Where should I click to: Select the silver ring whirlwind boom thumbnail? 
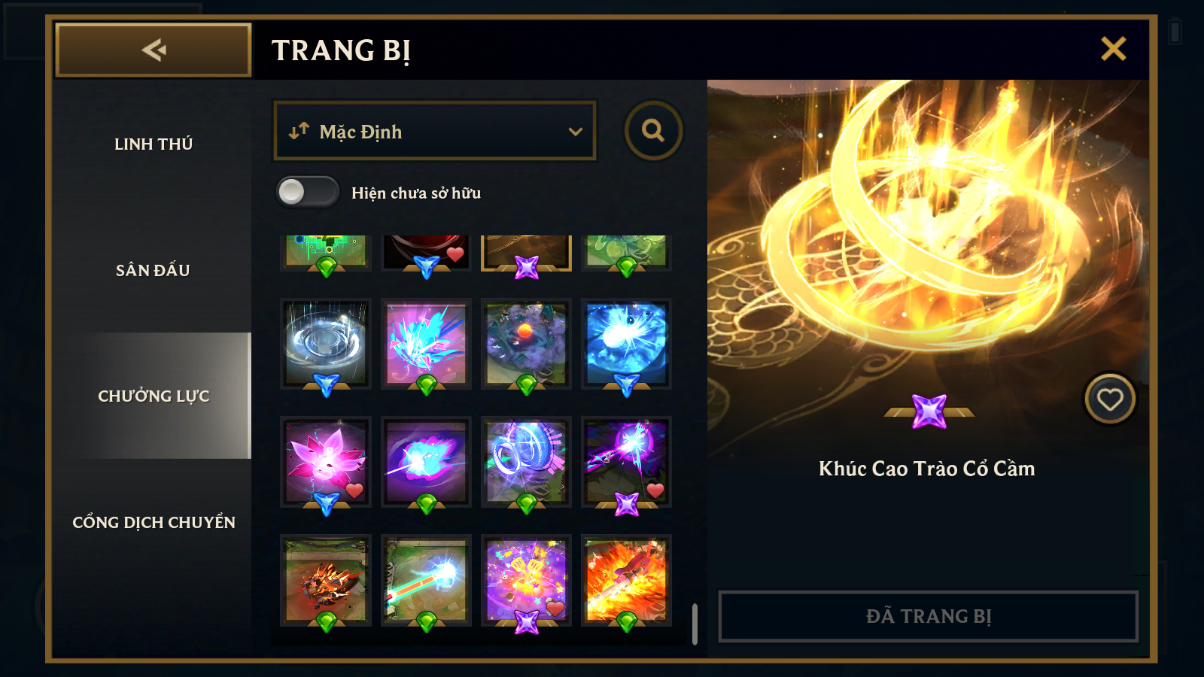[x=326, y=344]
